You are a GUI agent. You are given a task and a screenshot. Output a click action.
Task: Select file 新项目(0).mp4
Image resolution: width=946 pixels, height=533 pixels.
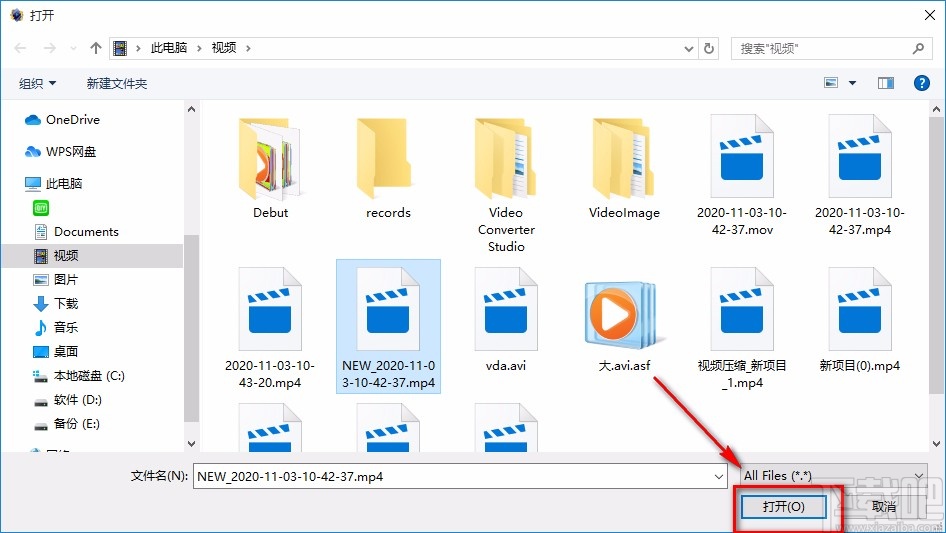pyautogui.click(x=860, y=321)
